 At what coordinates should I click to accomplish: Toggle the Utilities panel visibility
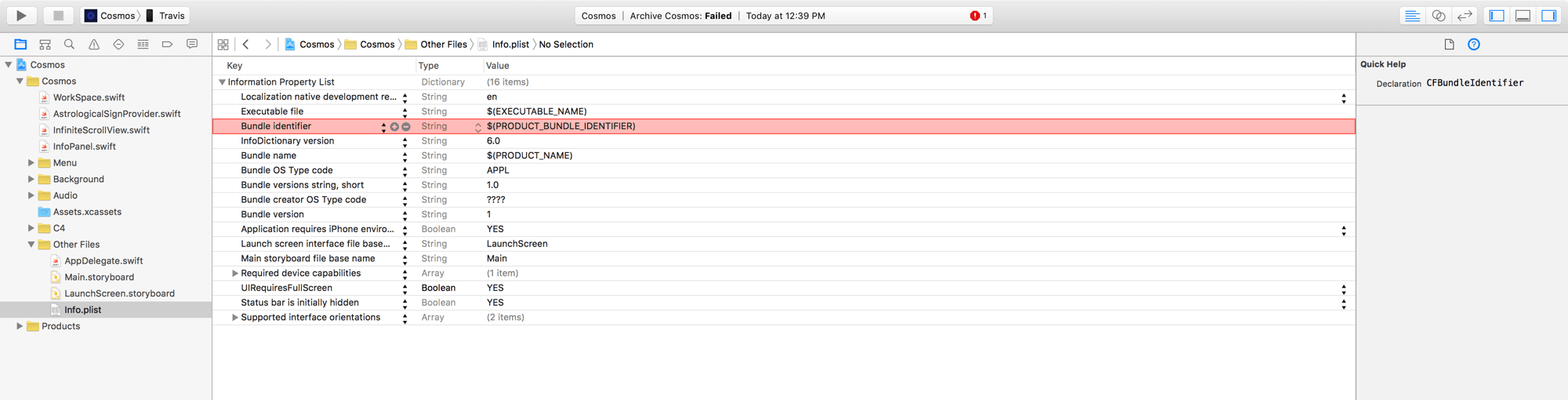coord(1548,16)
